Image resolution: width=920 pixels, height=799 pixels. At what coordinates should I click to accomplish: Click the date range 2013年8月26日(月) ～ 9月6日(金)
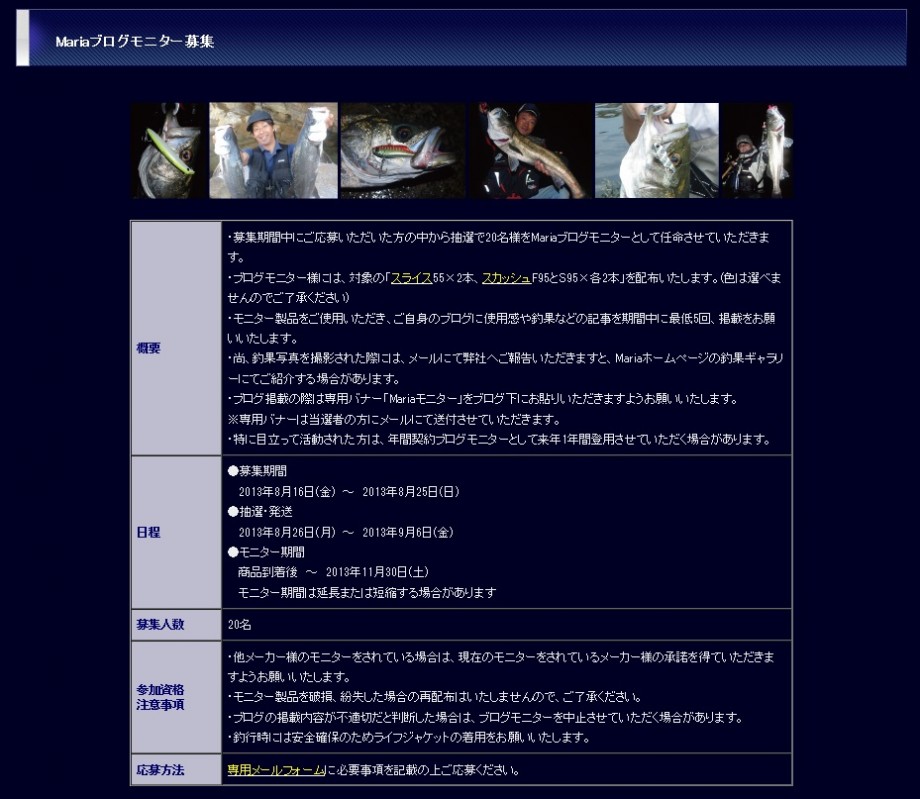coord(346,532)
